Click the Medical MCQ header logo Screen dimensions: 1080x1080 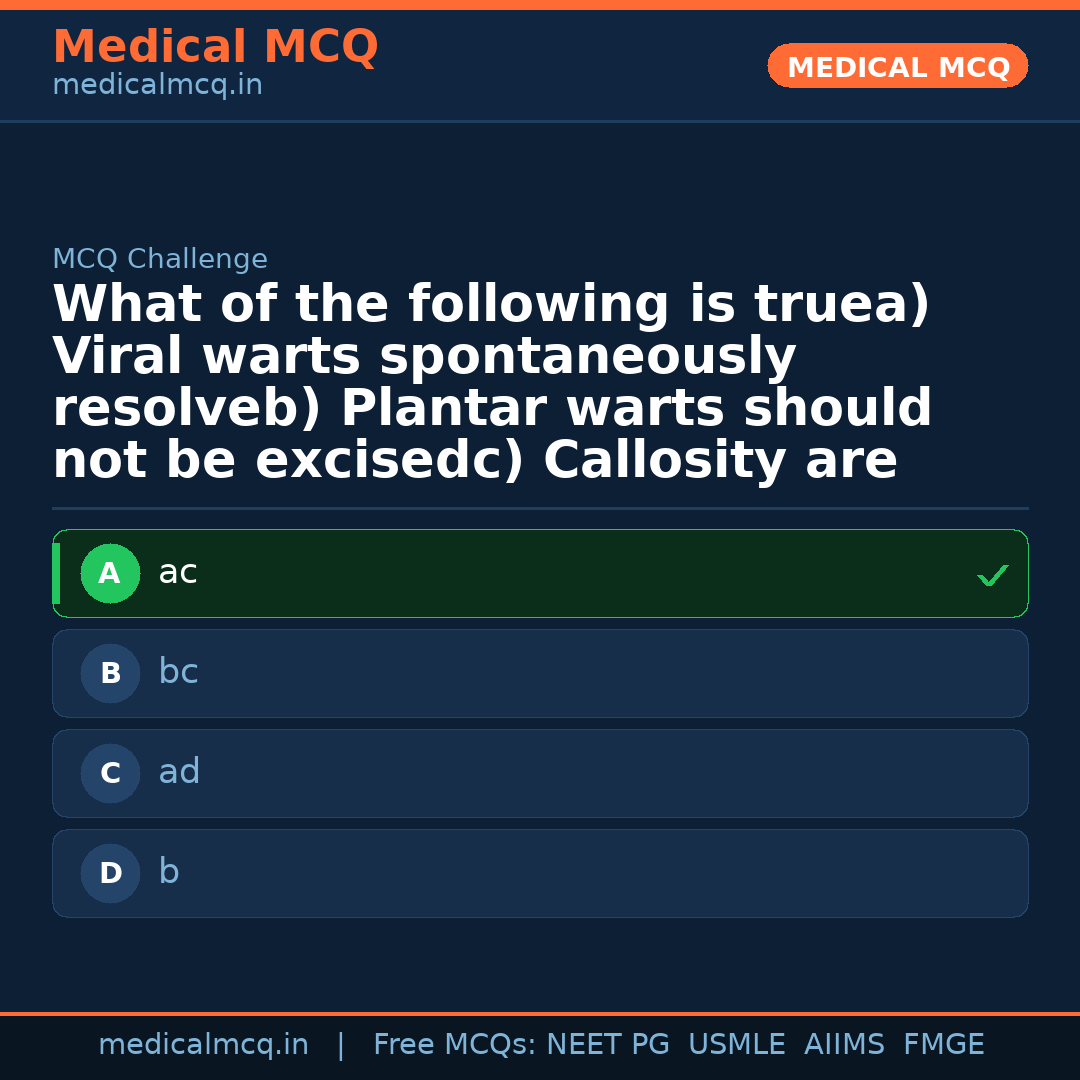click(x=215, y=46)
